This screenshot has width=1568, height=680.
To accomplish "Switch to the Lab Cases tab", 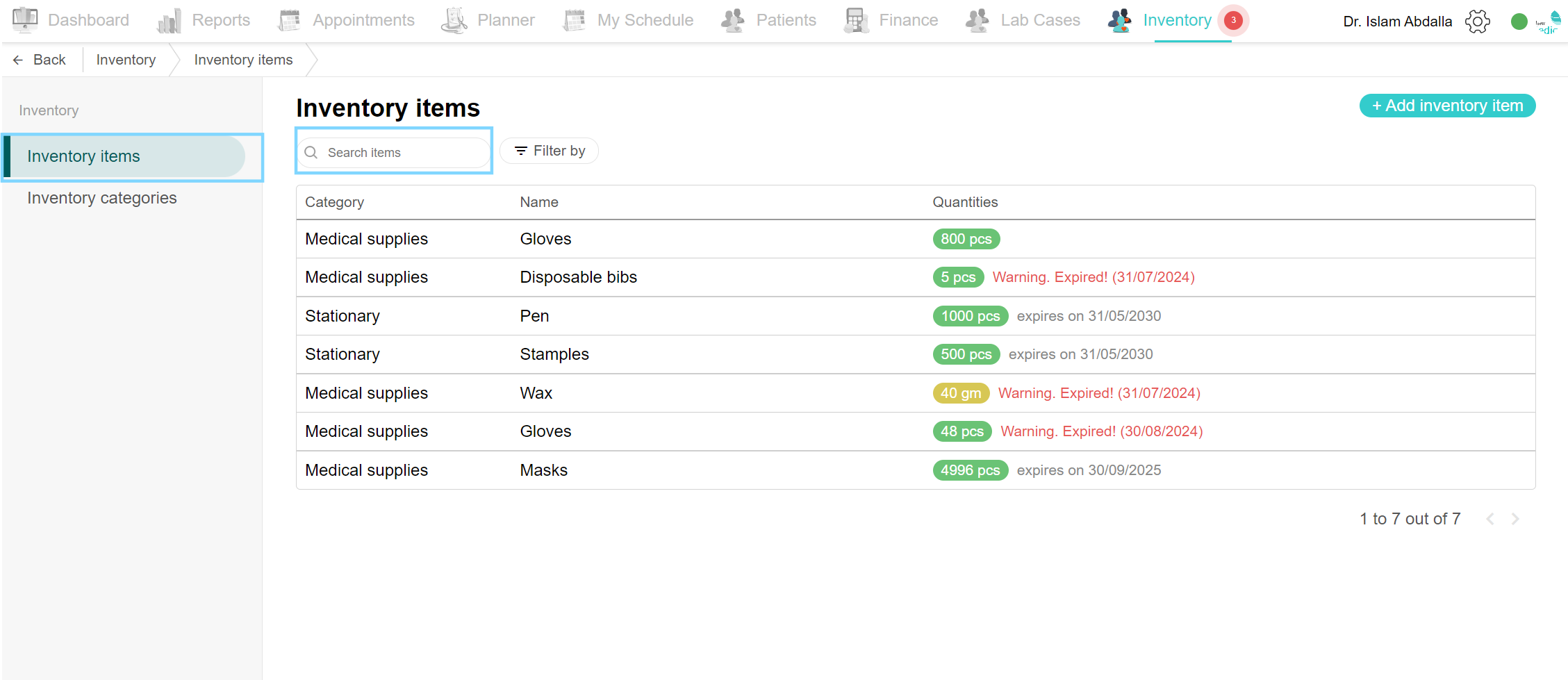I will click(1039, 20).
